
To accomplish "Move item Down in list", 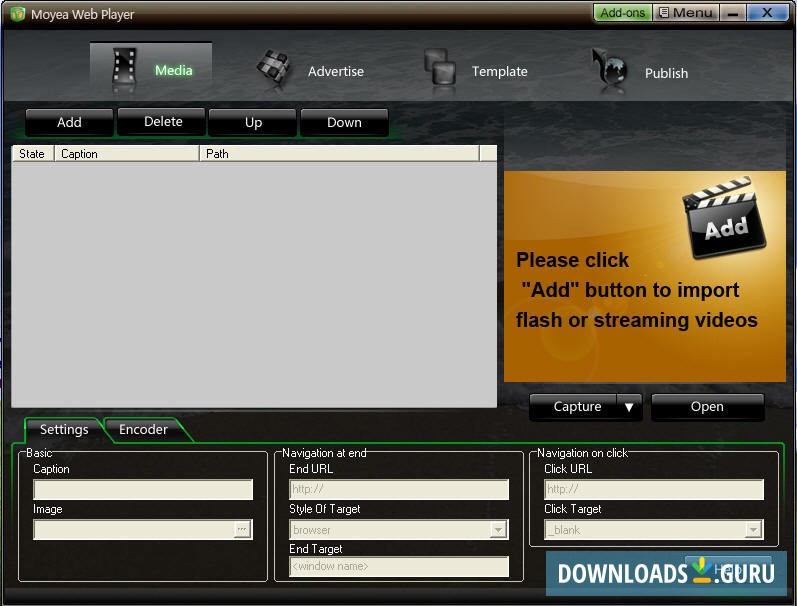I will click(344, 123).
